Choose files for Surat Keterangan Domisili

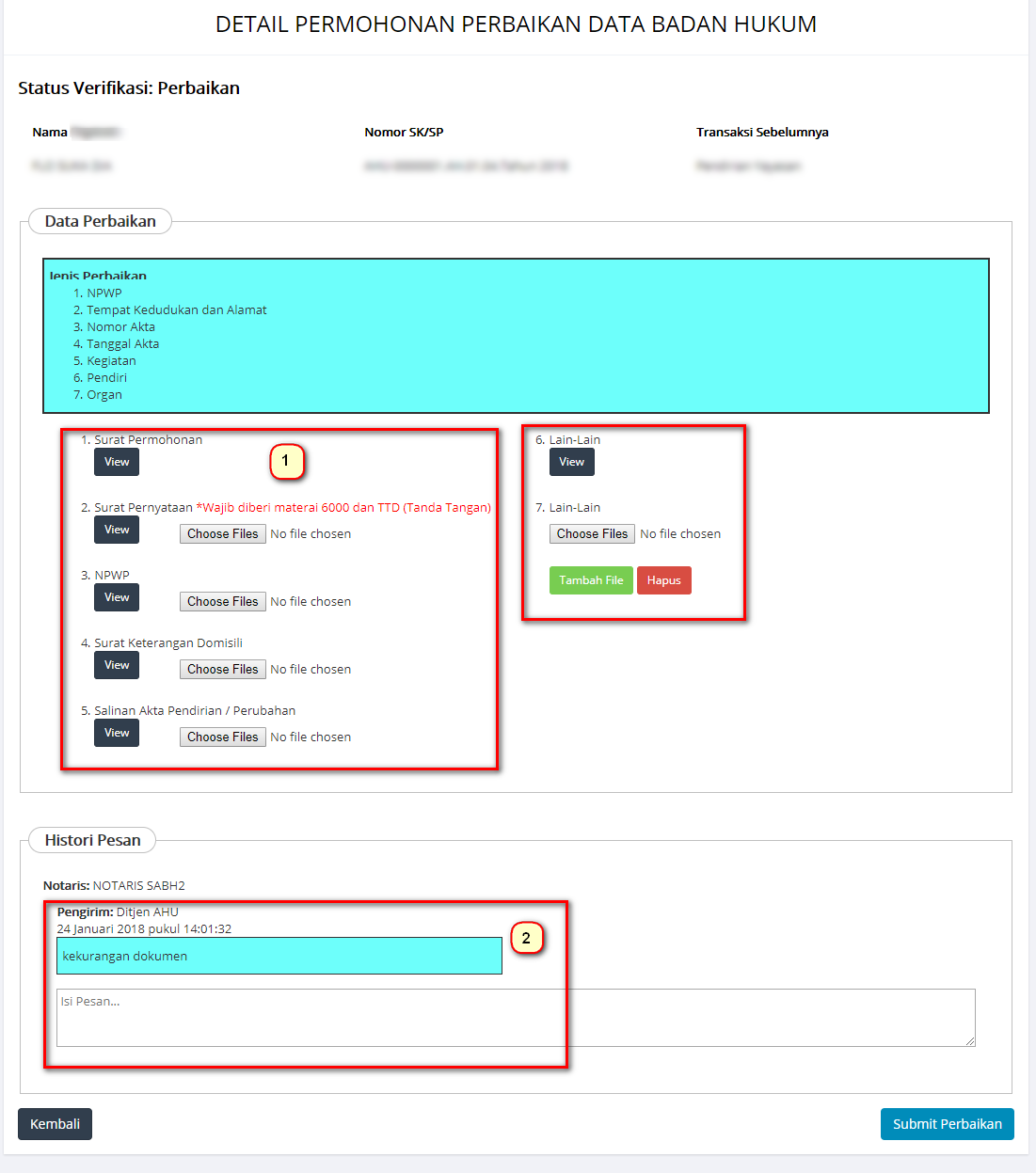(222, 670)
